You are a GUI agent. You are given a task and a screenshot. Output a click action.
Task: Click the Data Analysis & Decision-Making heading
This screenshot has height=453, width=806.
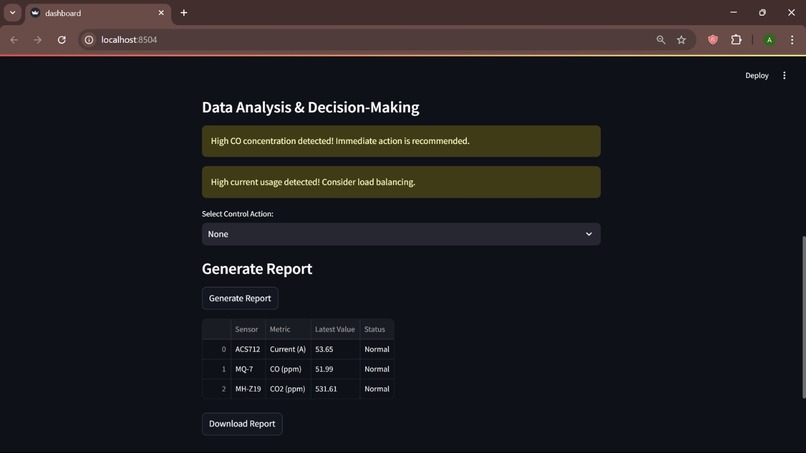310,107
